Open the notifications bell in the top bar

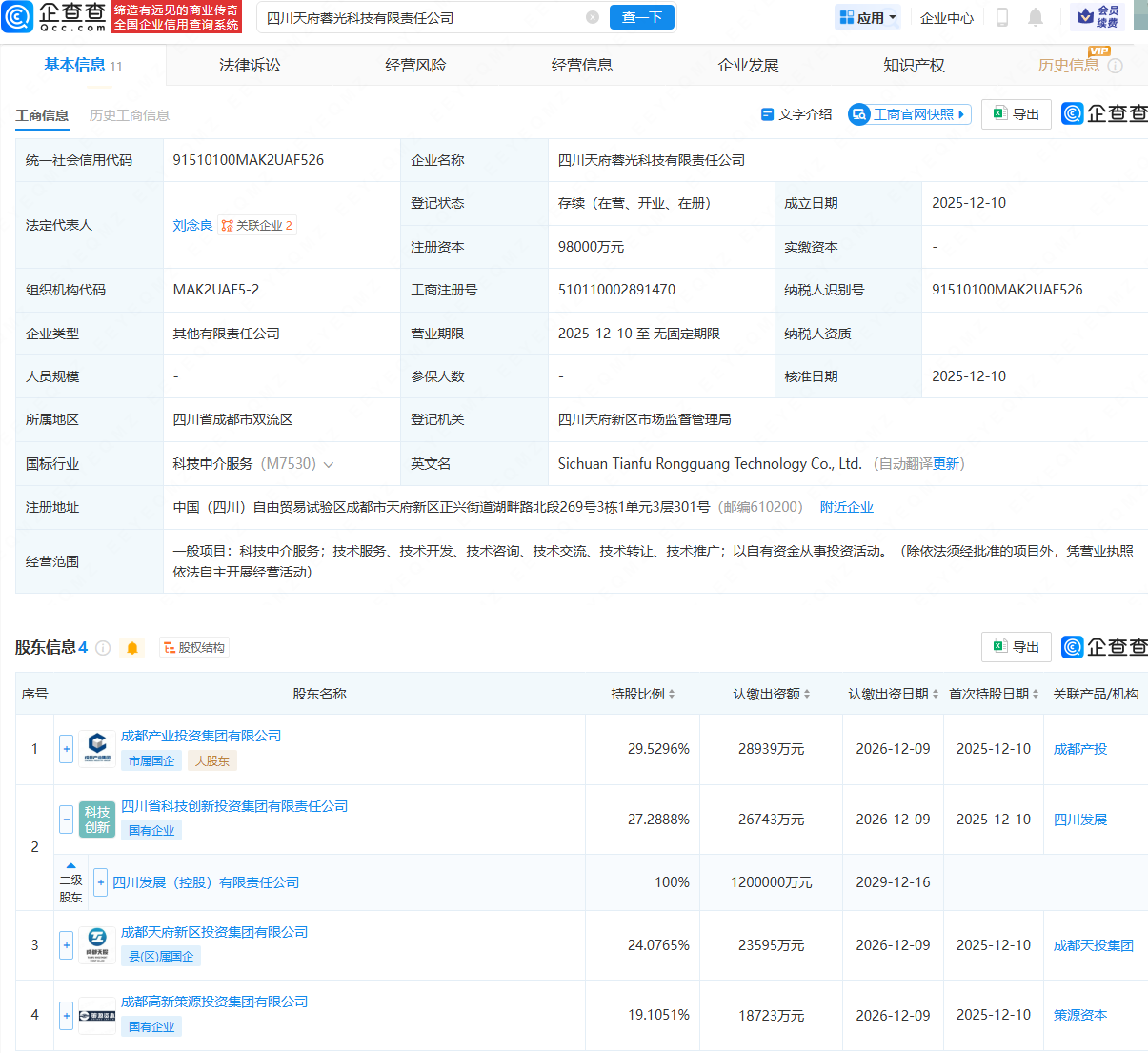coord(1034,17)
